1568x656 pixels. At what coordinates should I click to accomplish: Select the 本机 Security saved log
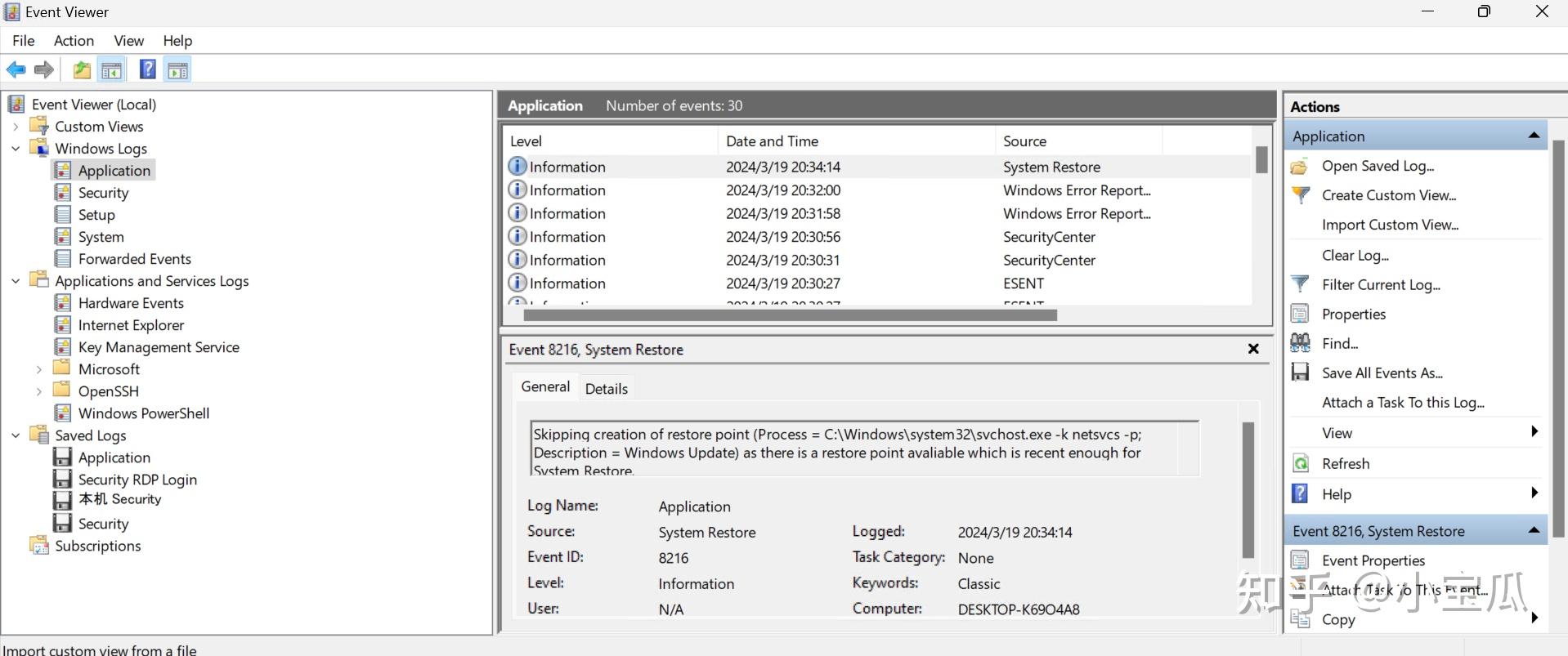tap(119, 499)
